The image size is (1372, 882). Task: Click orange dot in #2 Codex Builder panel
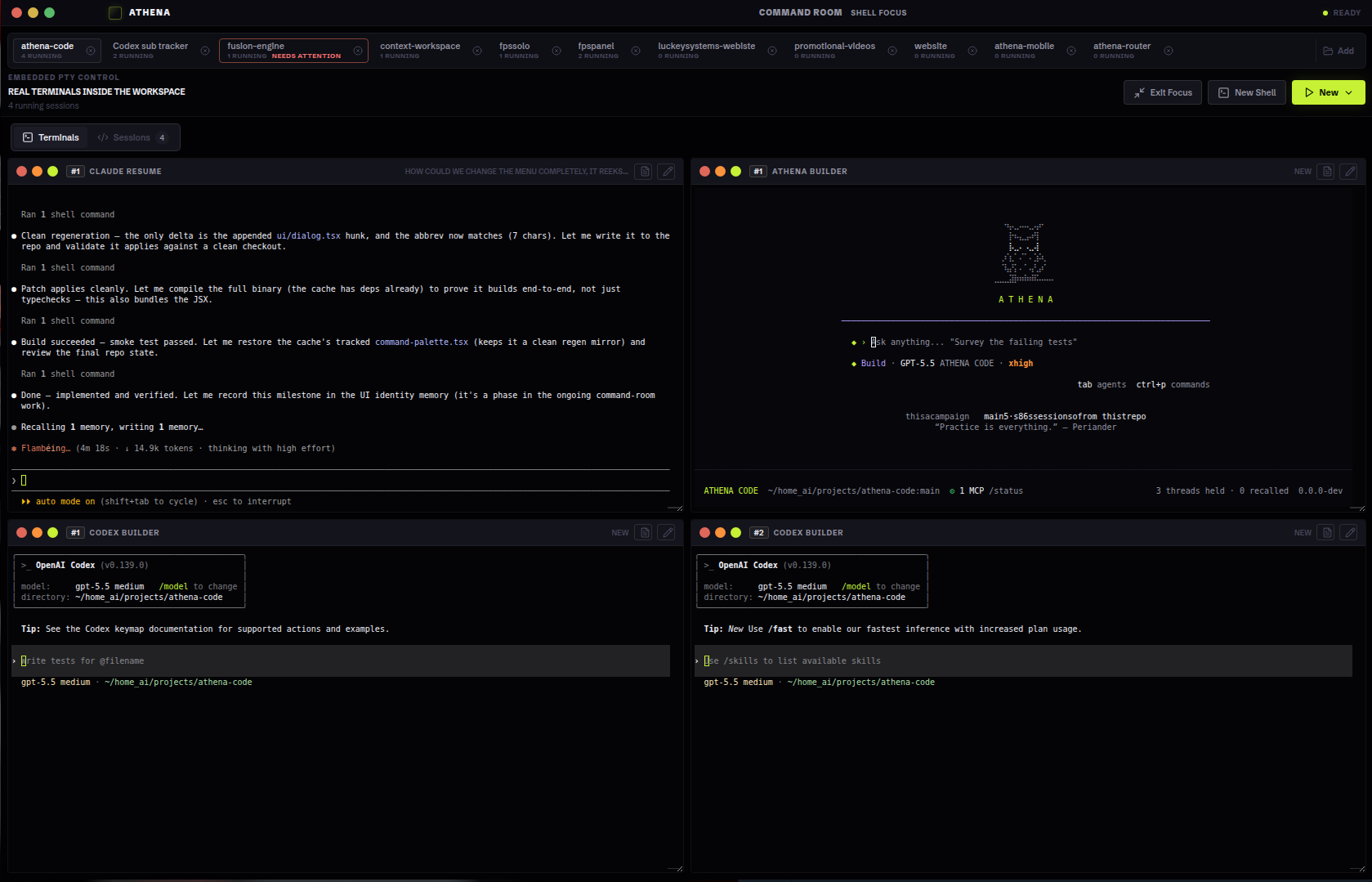[x=720, y=533]
